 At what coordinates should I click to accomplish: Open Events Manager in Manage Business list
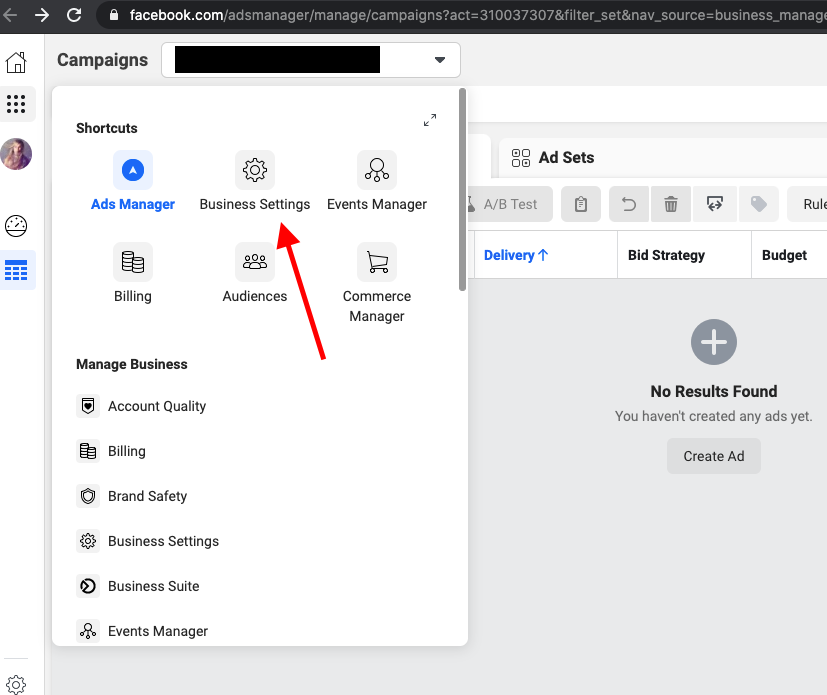(x=142, y=631)
